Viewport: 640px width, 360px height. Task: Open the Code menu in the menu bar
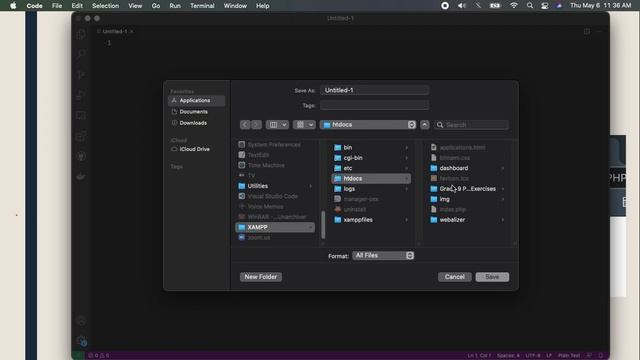(34, 6)
